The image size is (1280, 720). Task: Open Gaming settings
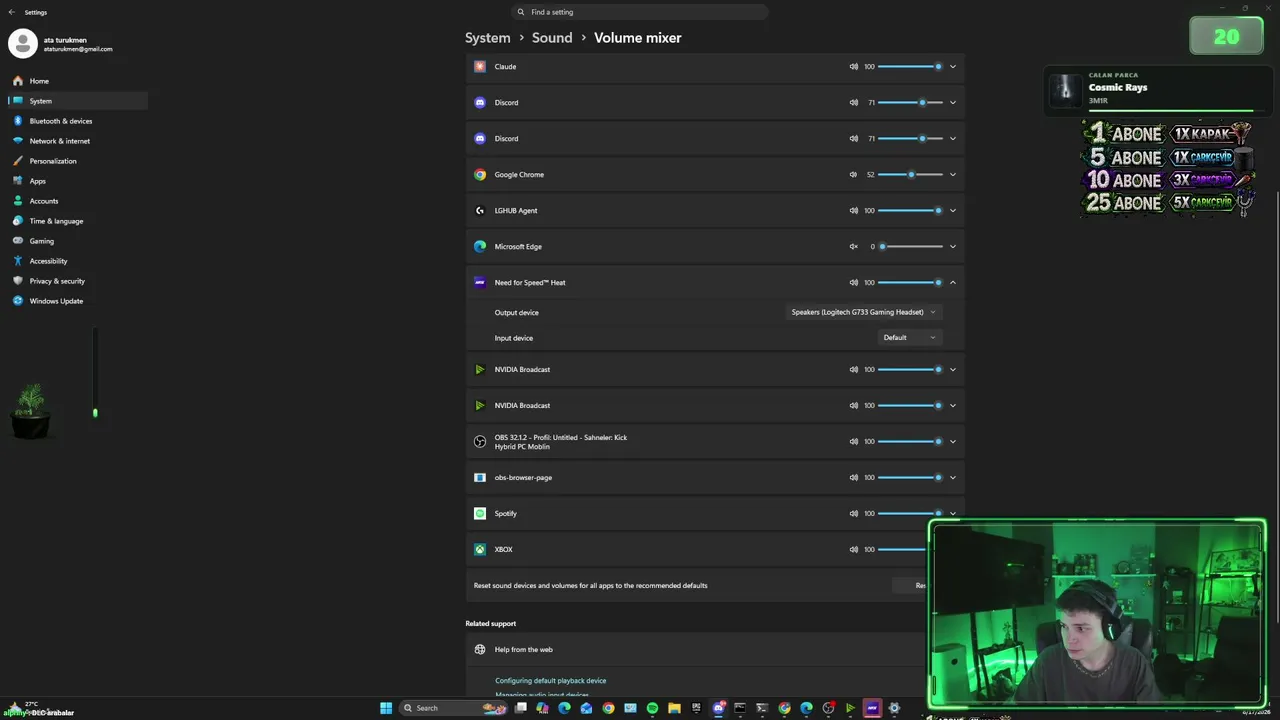tap(78, 241)
